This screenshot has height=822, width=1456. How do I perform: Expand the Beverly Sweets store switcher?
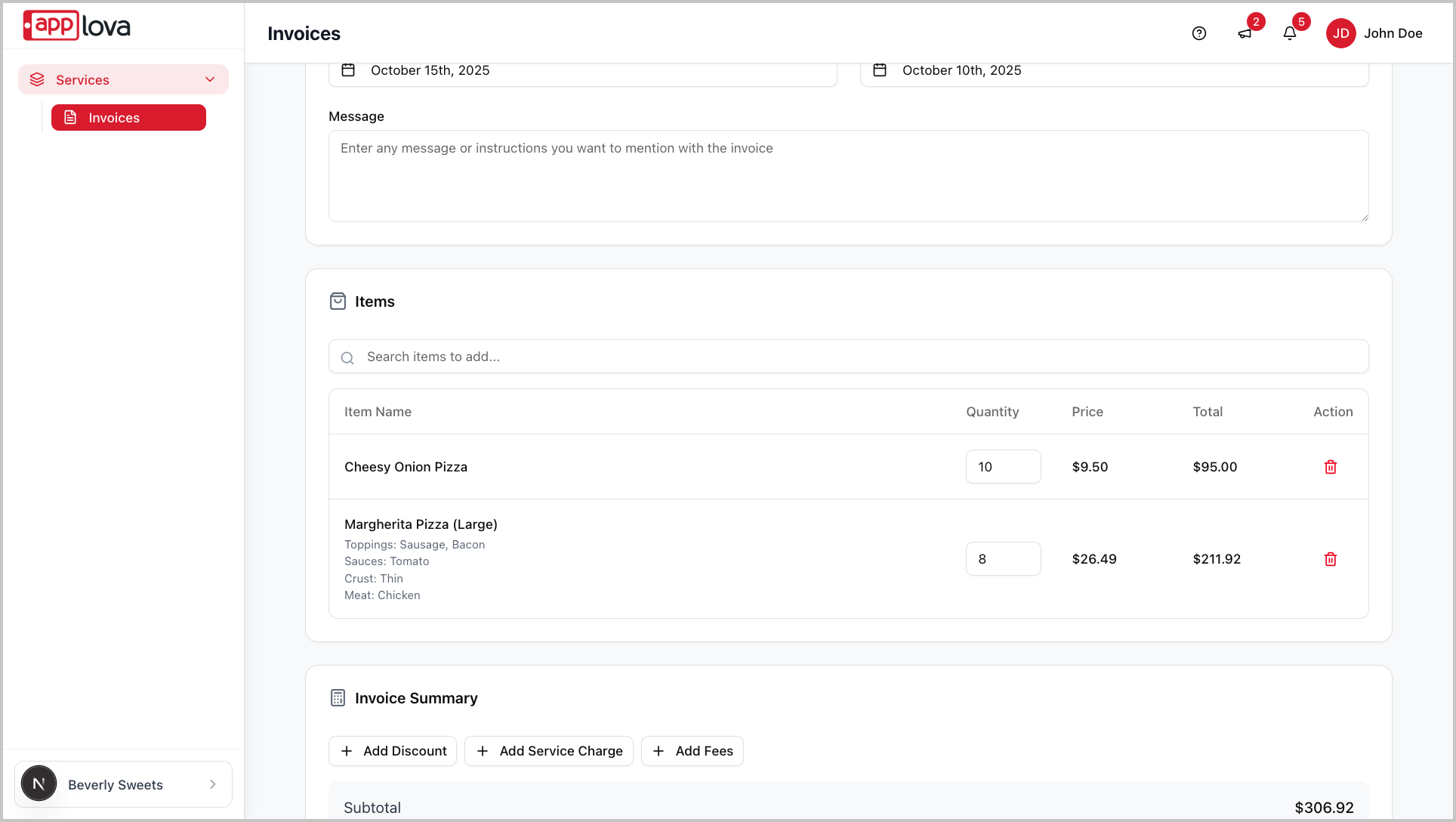pos(124,784)
